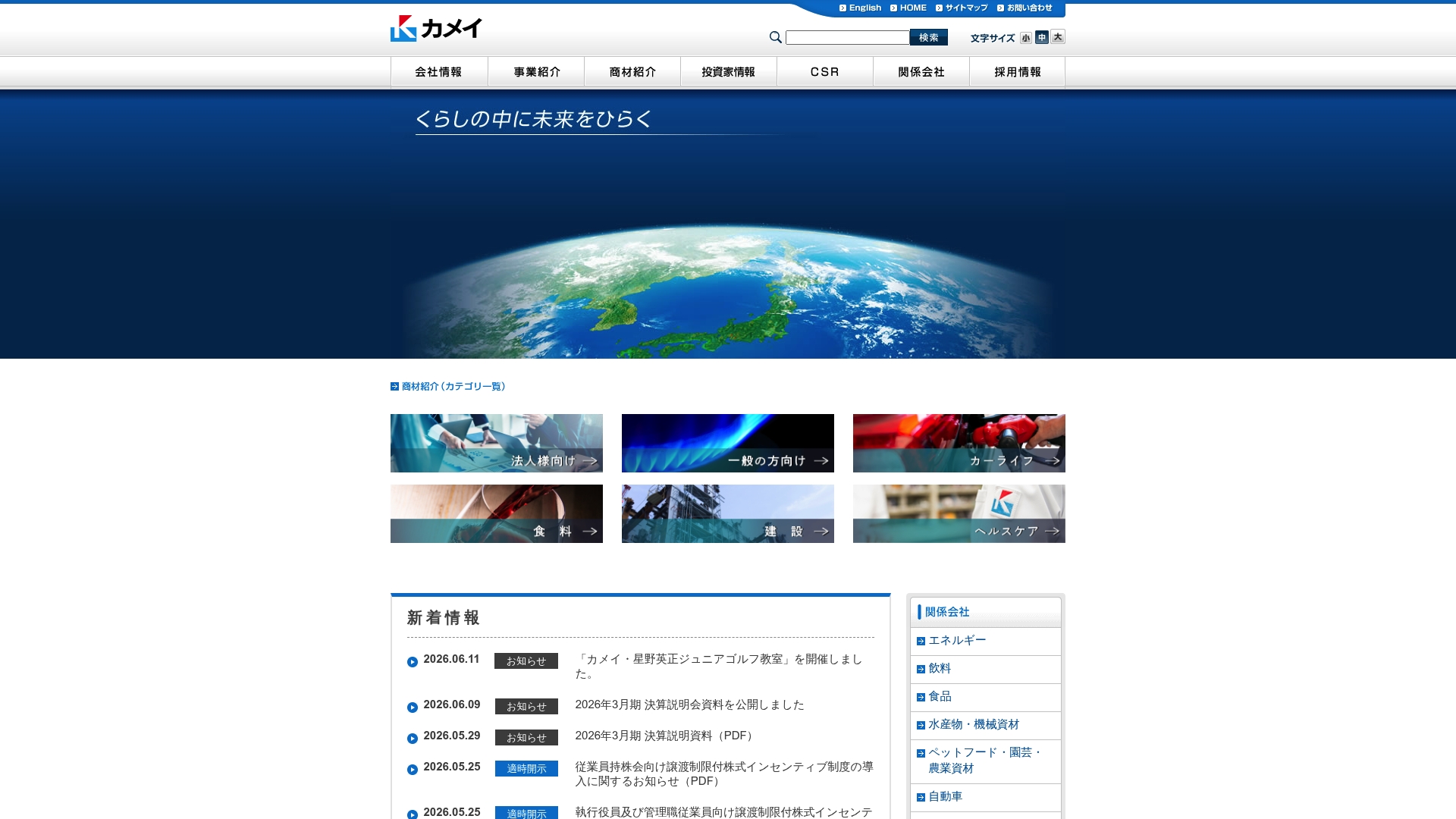This screenshot has width=1456, height=819.
Task: Open the English site link
Action: click(x=860, y=8)
